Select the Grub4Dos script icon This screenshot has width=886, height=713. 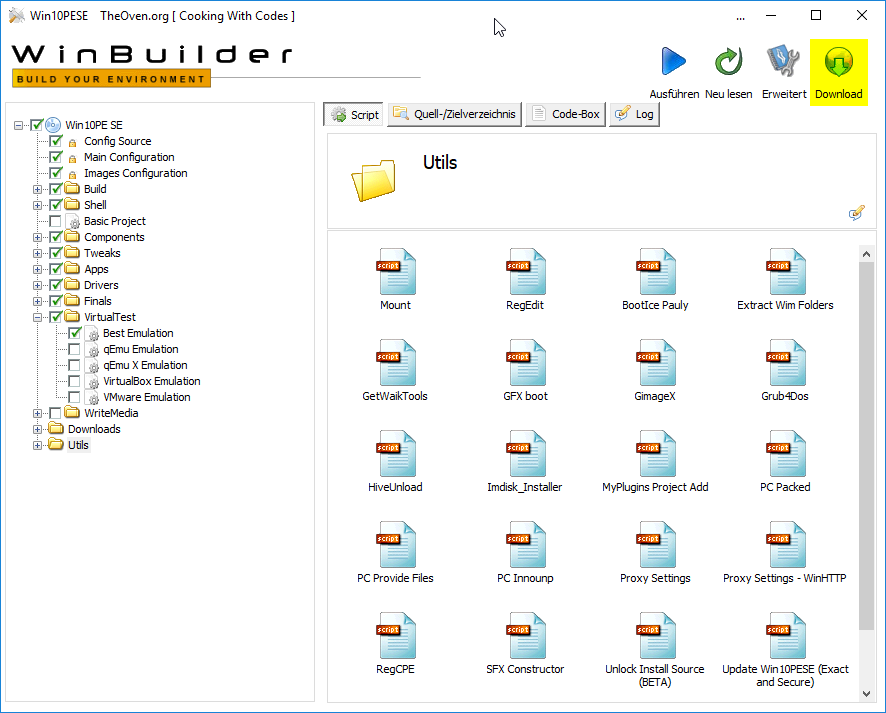785,364
